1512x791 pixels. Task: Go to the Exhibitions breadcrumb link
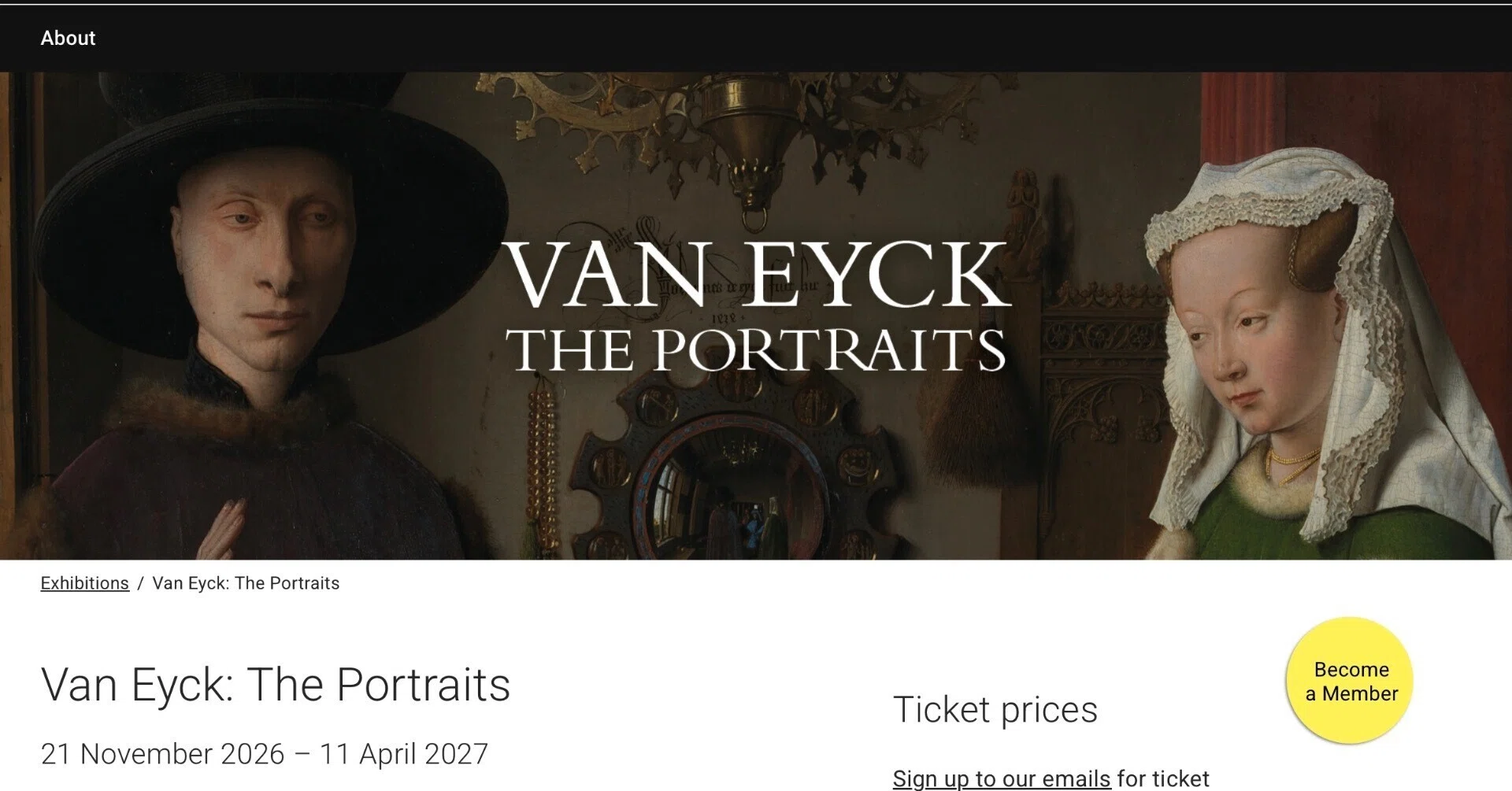tap(85, 583)
